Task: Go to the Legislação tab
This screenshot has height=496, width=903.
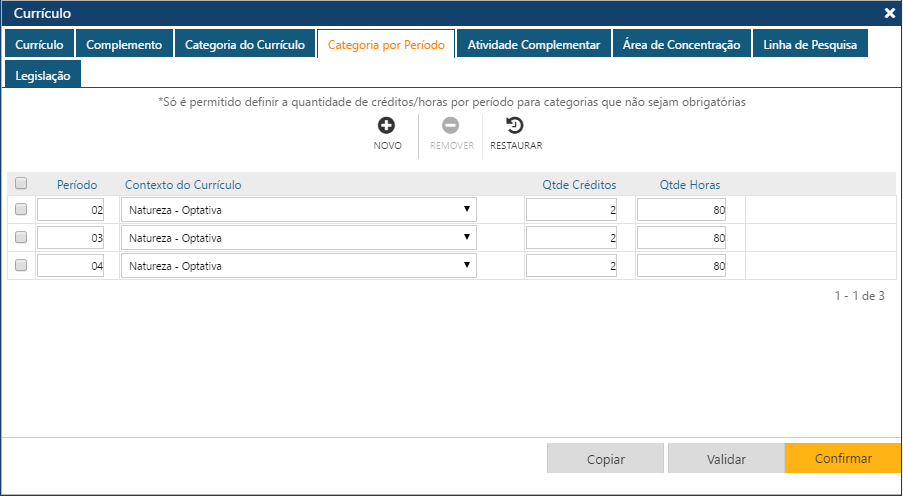Action: click(43, 76)
